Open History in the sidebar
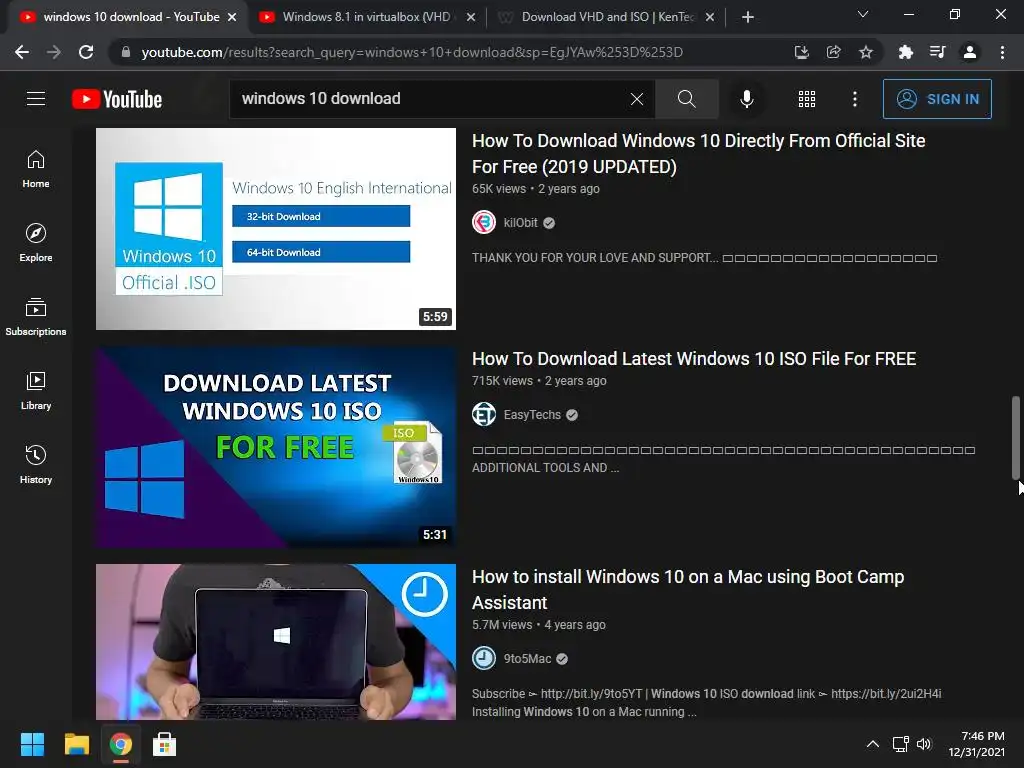 point(36,464)
